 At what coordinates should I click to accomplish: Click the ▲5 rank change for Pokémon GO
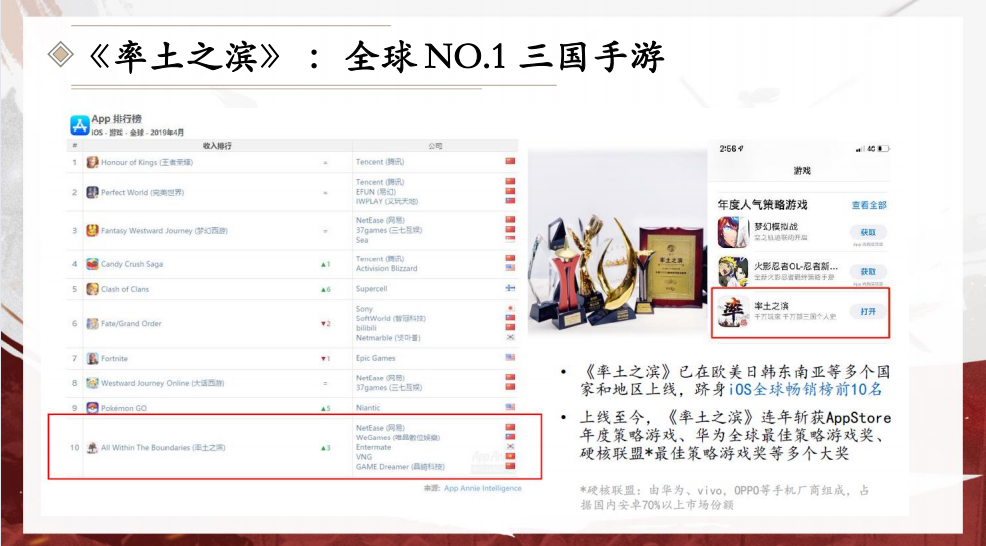[325, 408]
